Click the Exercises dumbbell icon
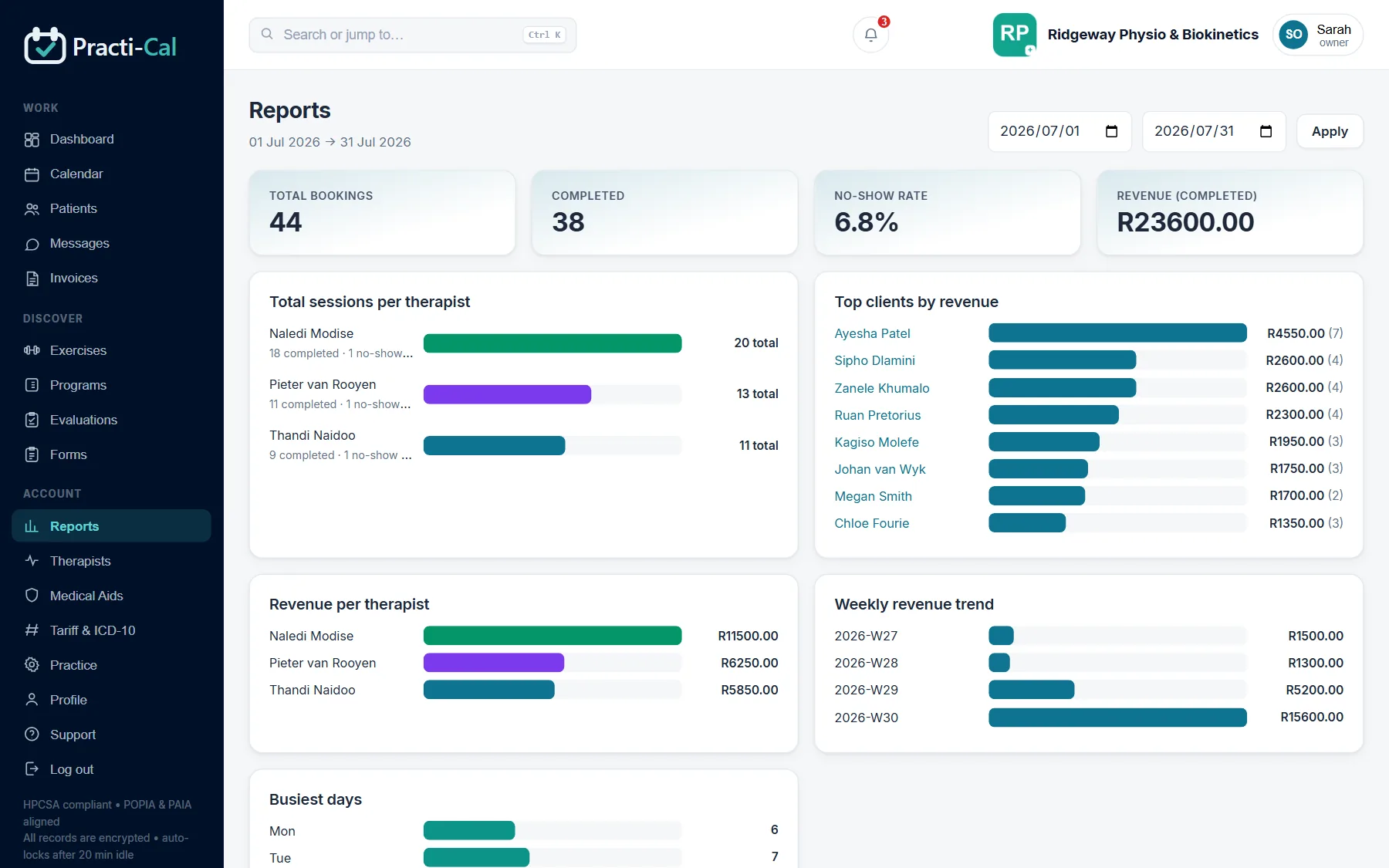The height and width of the screenshot is (868, 1389). point(32,350)
